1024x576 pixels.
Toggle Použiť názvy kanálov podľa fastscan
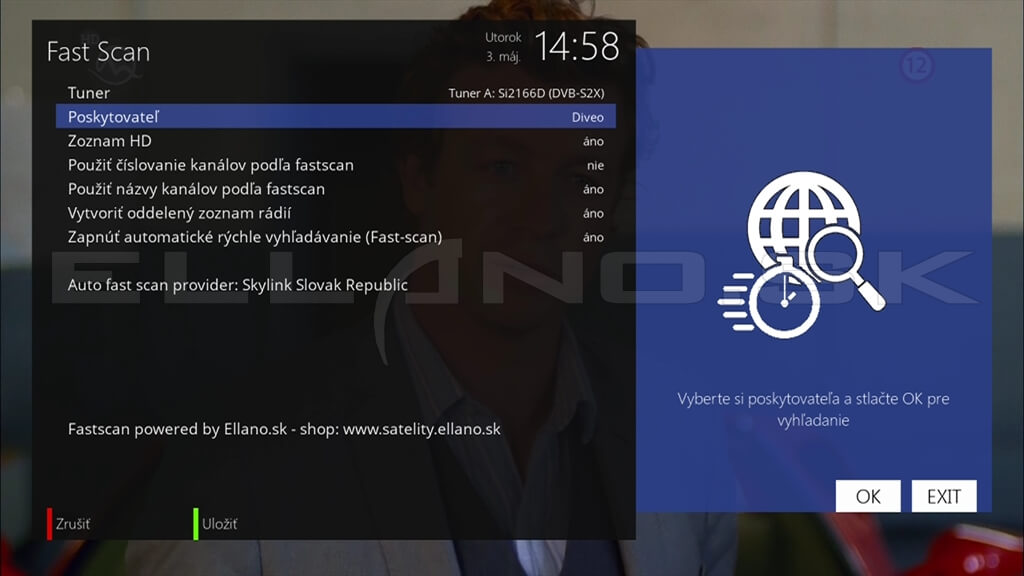336,189
